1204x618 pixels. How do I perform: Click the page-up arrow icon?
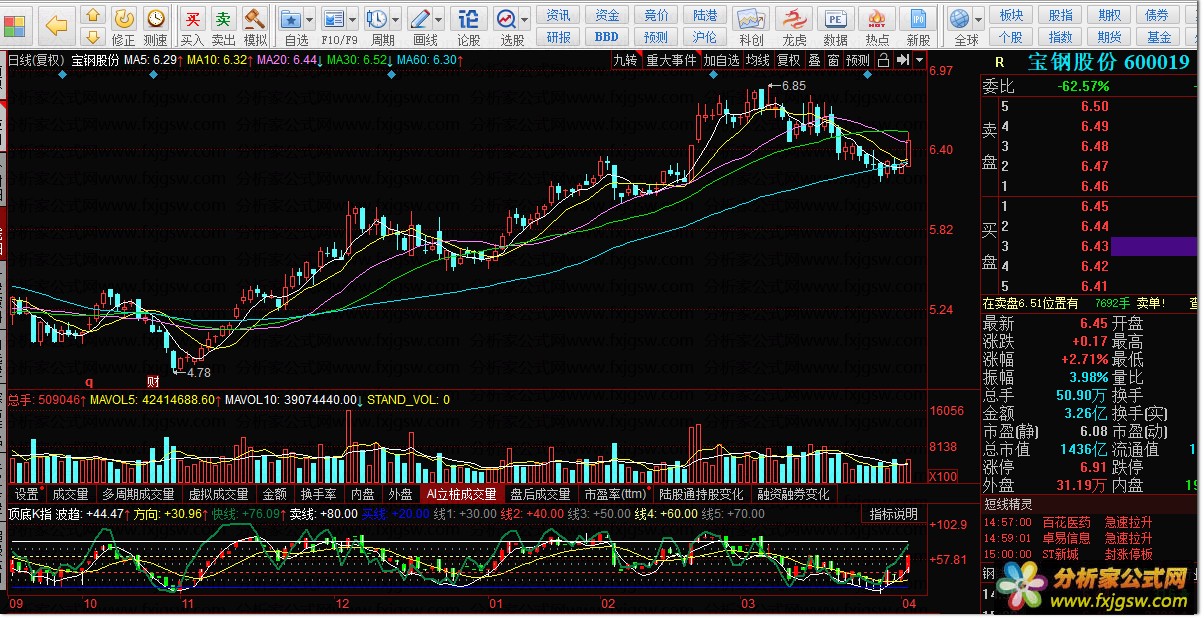coord(92,14)
